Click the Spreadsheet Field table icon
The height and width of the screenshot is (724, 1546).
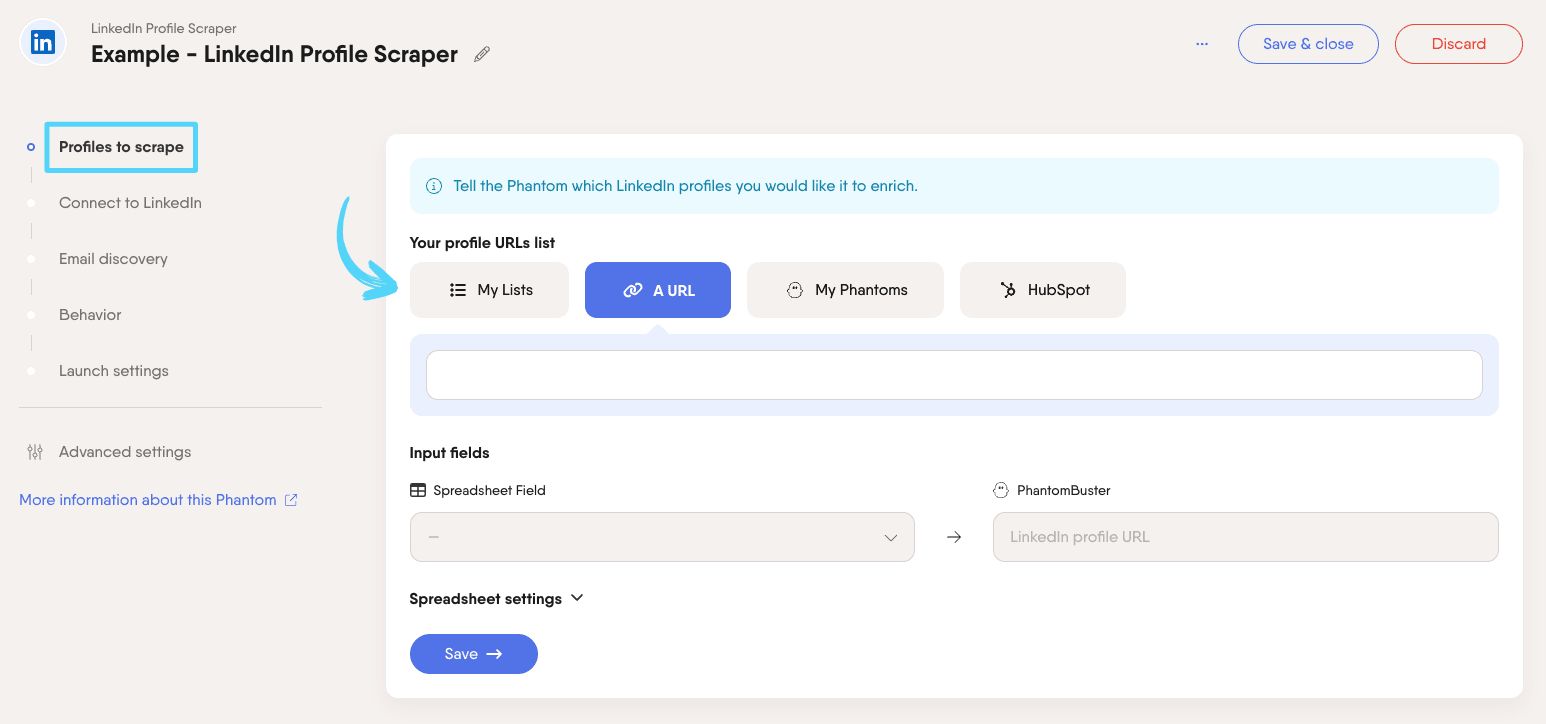tap(418, 490)
